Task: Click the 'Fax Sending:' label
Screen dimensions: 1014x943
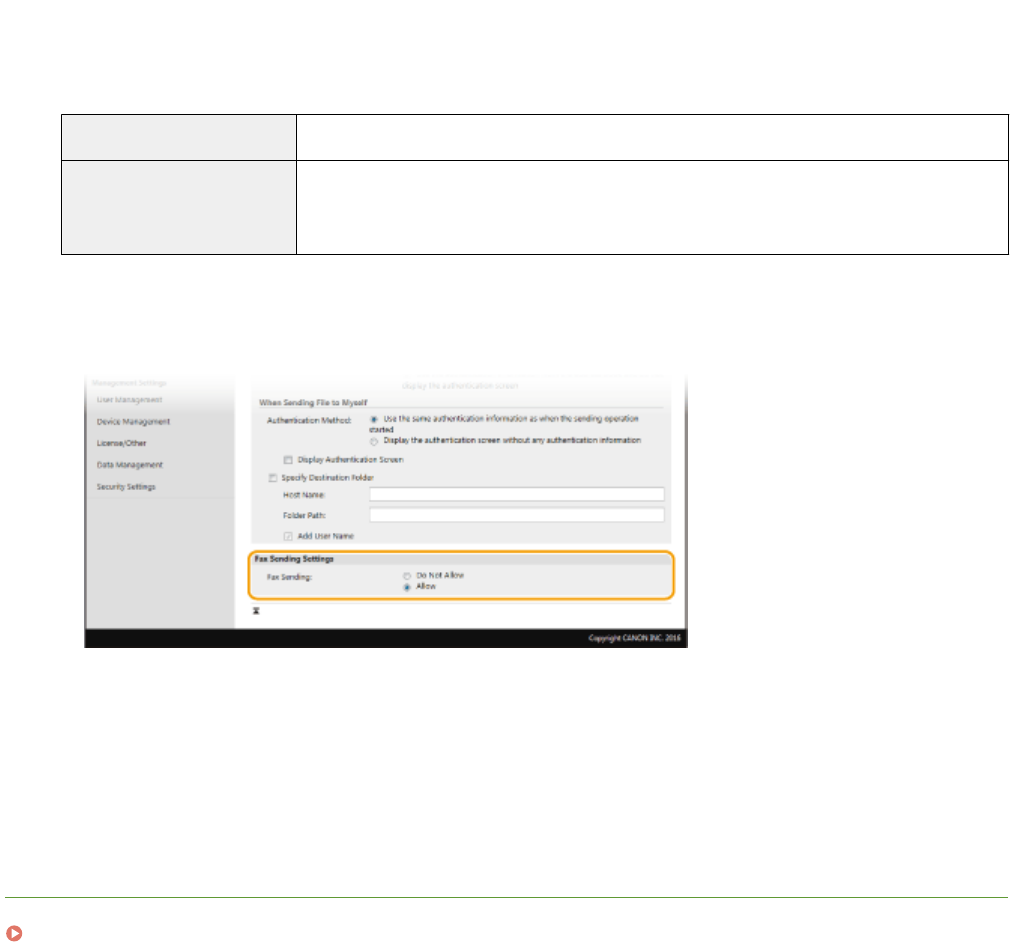Action: [289, 577]
